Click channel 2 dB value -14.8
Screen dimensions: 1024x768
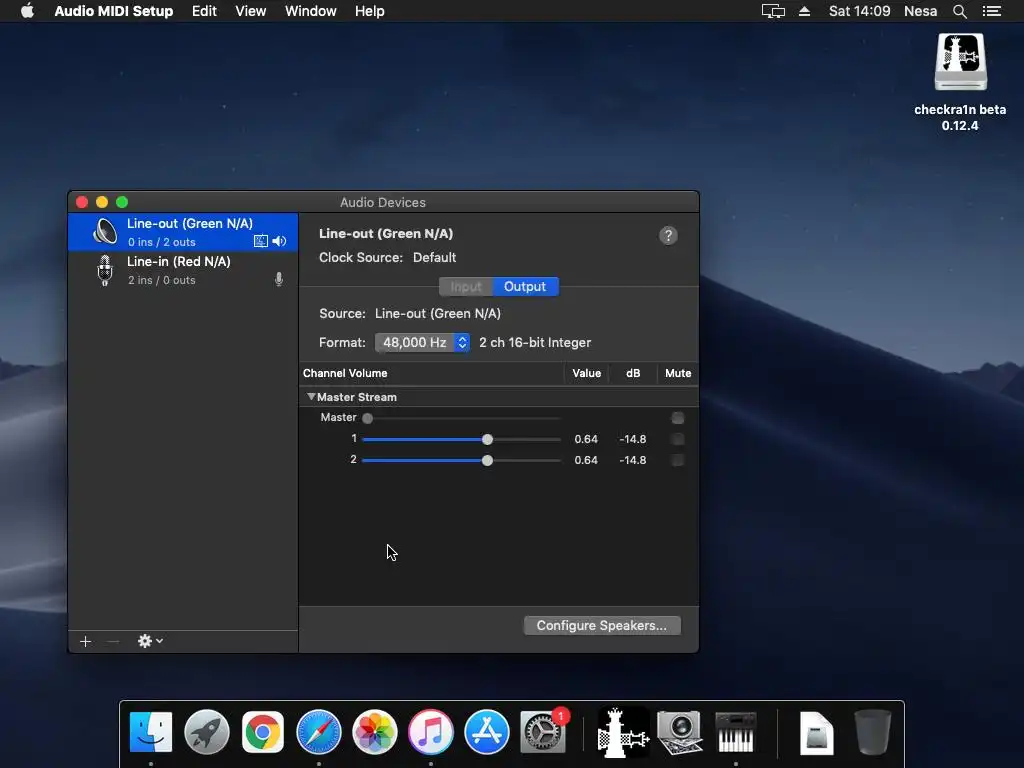click(633, 460)
